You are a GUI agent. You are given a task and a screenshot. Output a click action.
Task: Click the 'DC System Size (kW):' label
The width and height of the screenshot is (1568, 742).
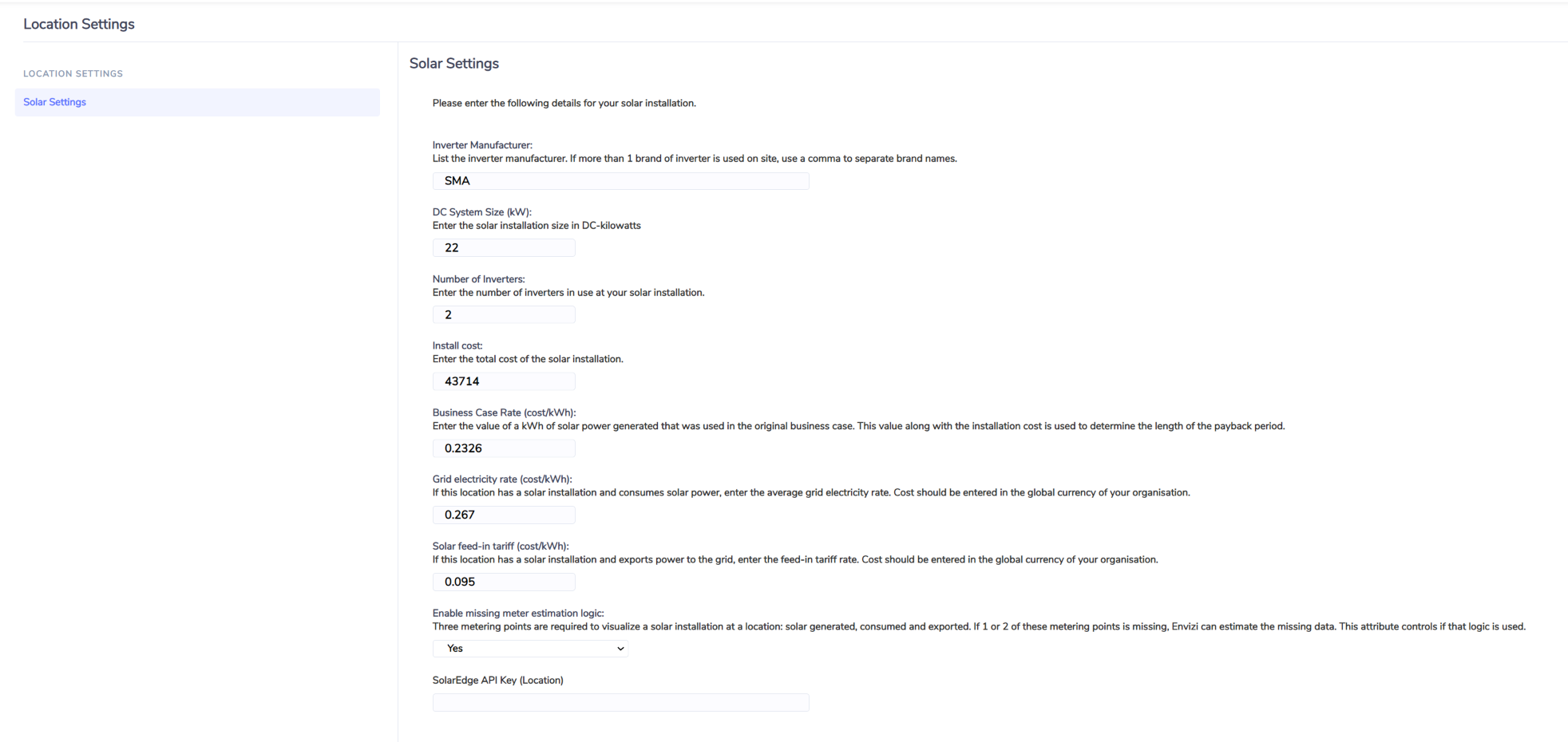click(x=482, y=212)
